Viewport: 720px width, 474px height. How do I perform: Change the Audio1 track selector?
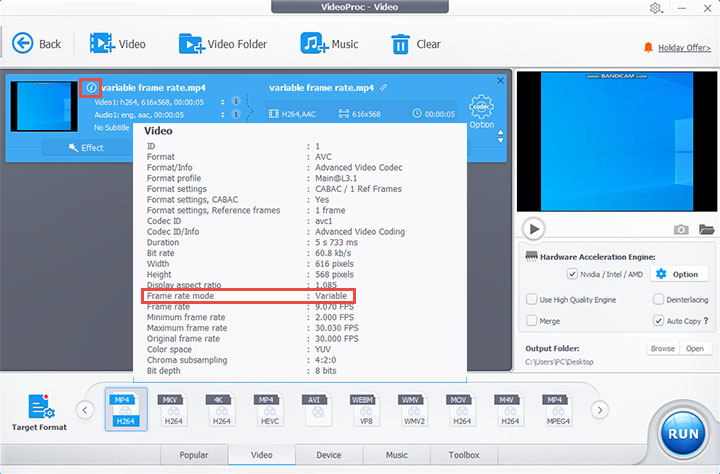pos(222,114)
